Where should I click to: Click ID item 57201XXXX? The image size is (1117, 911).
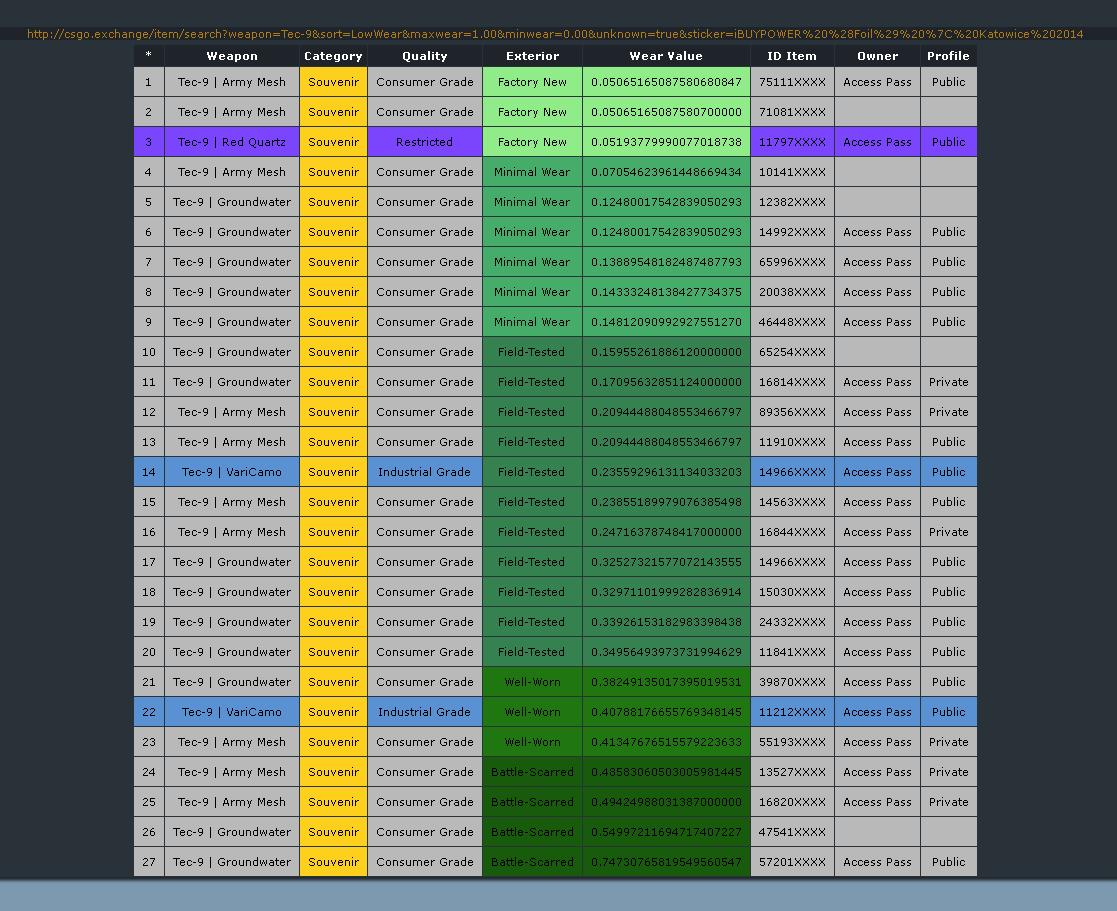[x=791, y=862]
